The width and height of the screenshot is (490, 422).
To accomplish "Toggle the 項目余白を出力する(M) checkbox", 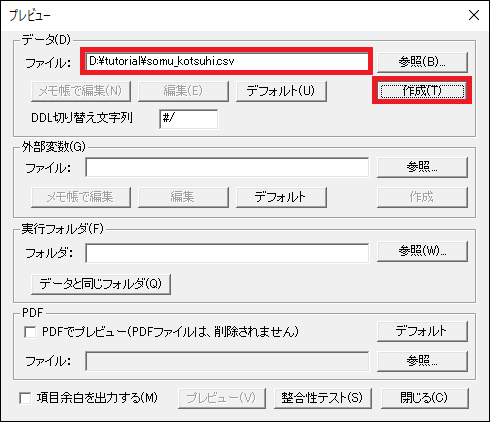I will [25, 398].
